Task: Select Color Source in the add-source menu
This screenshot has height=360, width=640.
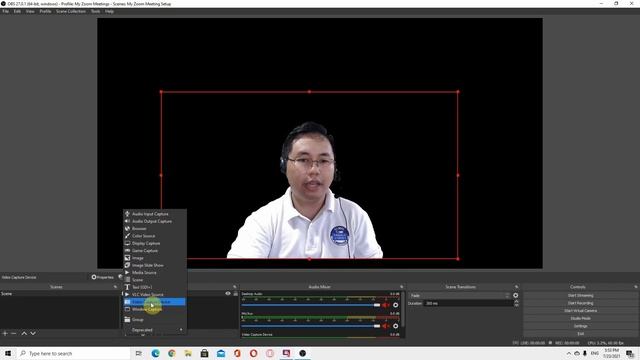Action: [155, 236]
